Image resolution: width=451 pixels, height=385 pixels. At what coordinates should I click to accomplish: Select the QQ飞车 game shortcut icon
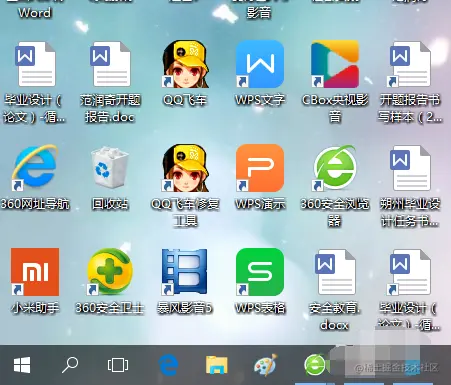tap(185, 64)
